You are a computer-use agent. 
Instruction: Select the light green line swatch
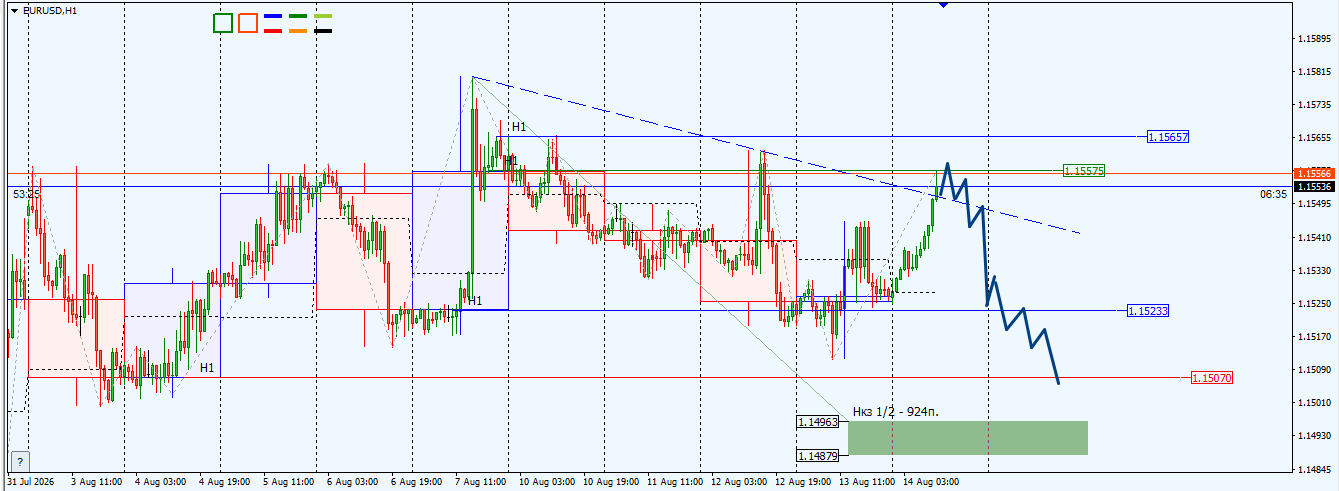(323, 17)
